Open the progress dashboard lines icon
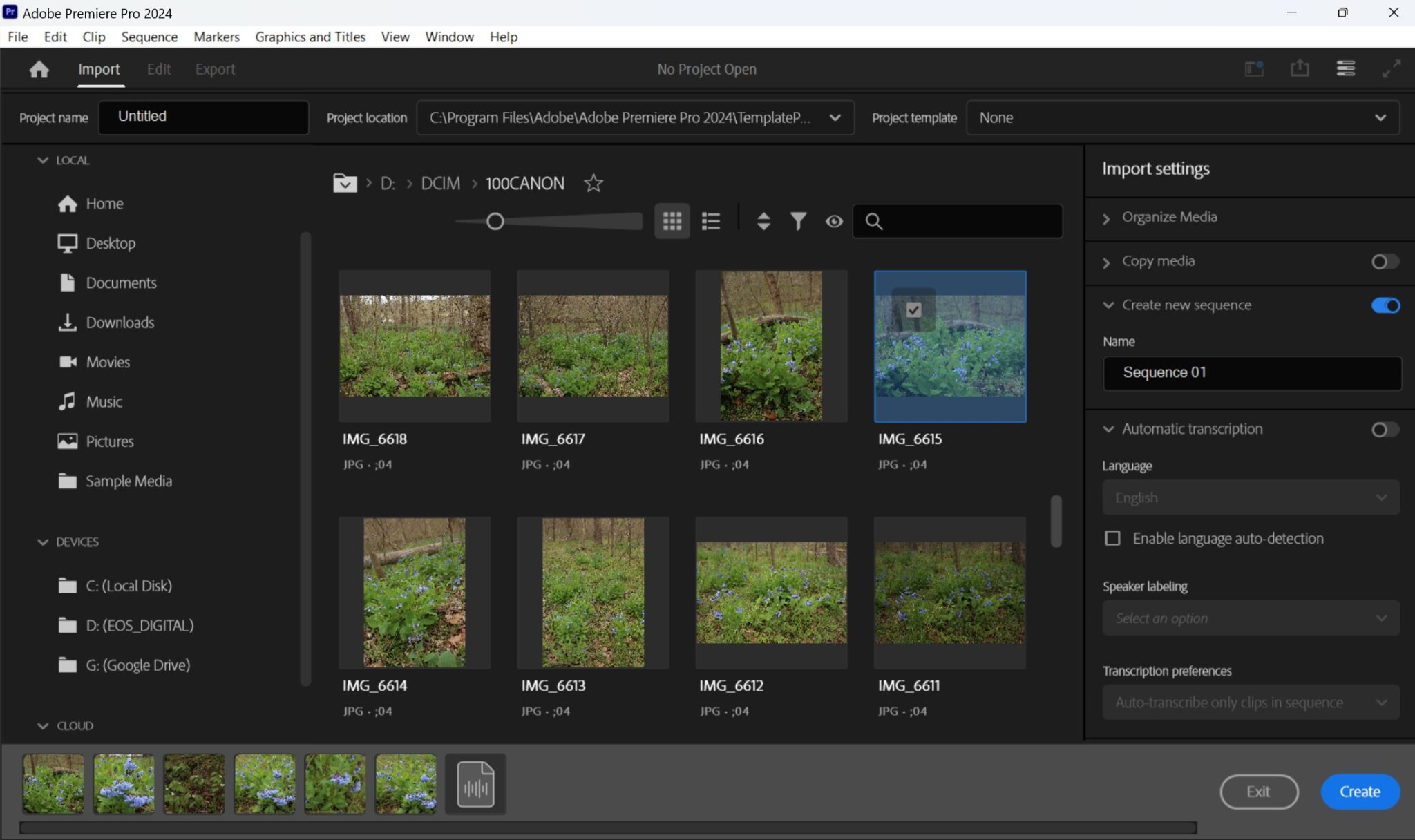 [x=1345, y=68]
